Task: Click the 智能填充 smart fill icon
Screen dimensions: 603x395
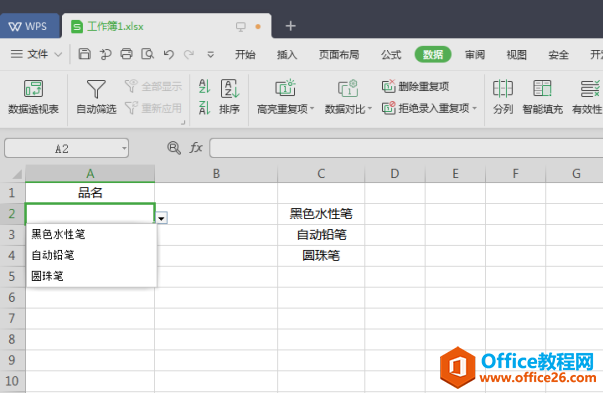Action: pyautogui.click(x=542, y=88)
